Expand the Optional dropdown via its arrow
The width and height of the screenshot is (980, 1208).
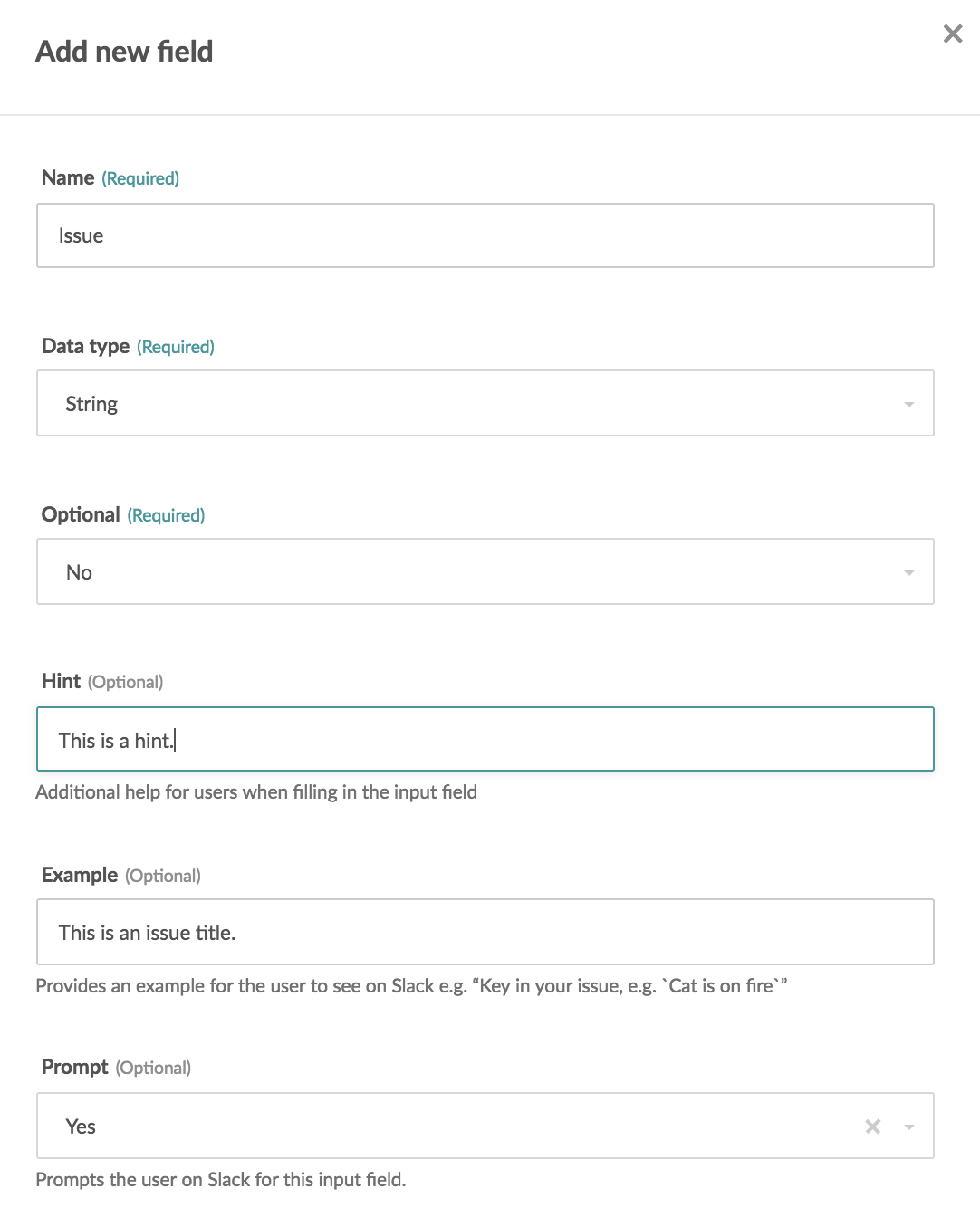click(x=909, y=573)
